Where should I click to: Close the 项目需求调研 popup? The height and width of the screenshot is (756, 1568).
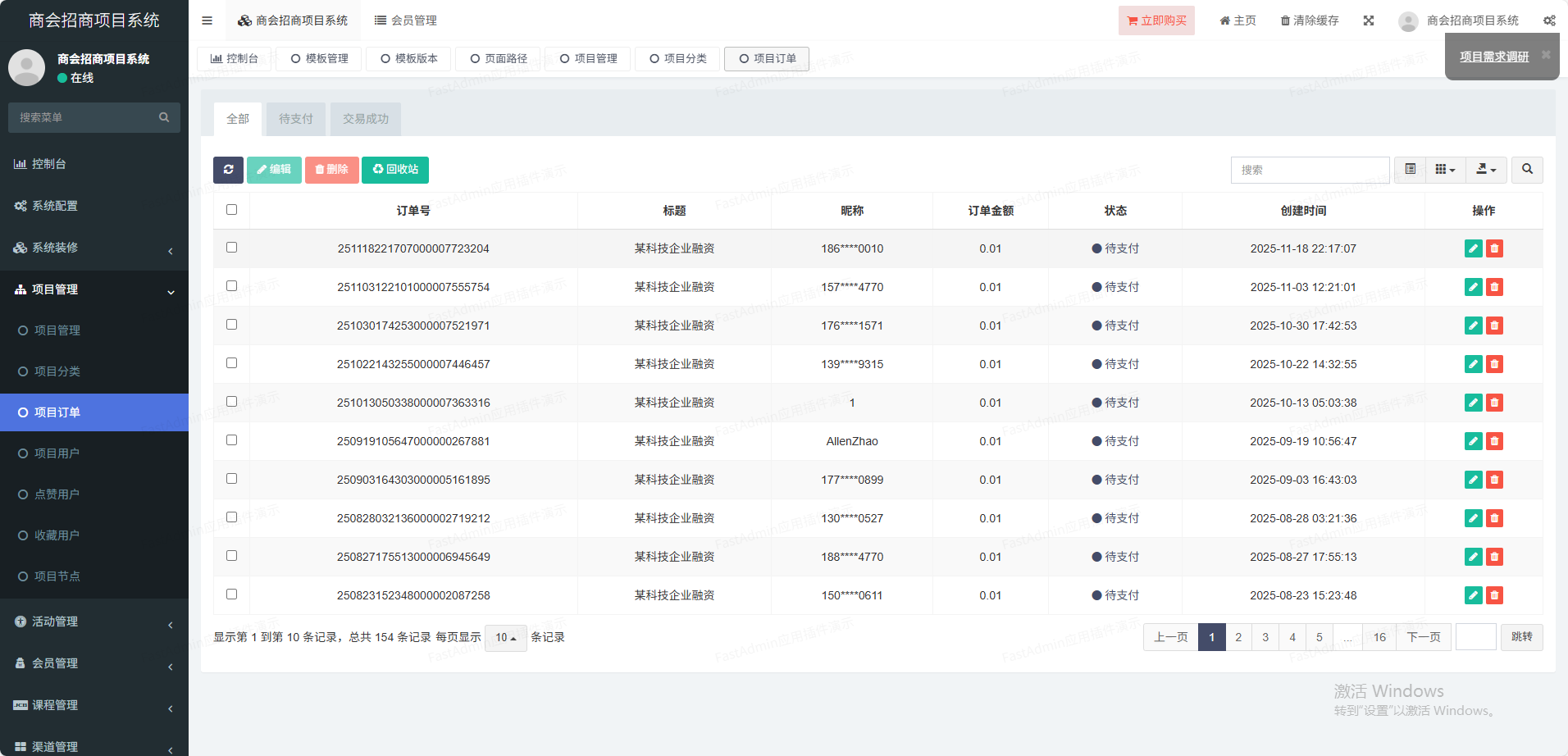[1546, 55]
